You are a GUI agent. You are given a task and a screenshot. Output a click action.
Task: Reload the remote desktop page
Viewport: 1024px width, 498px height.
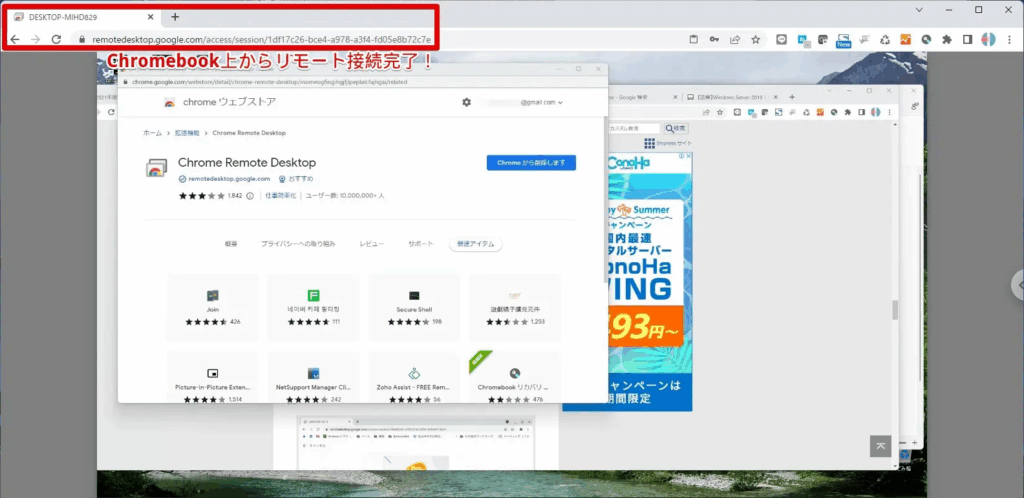coord(56,39)
